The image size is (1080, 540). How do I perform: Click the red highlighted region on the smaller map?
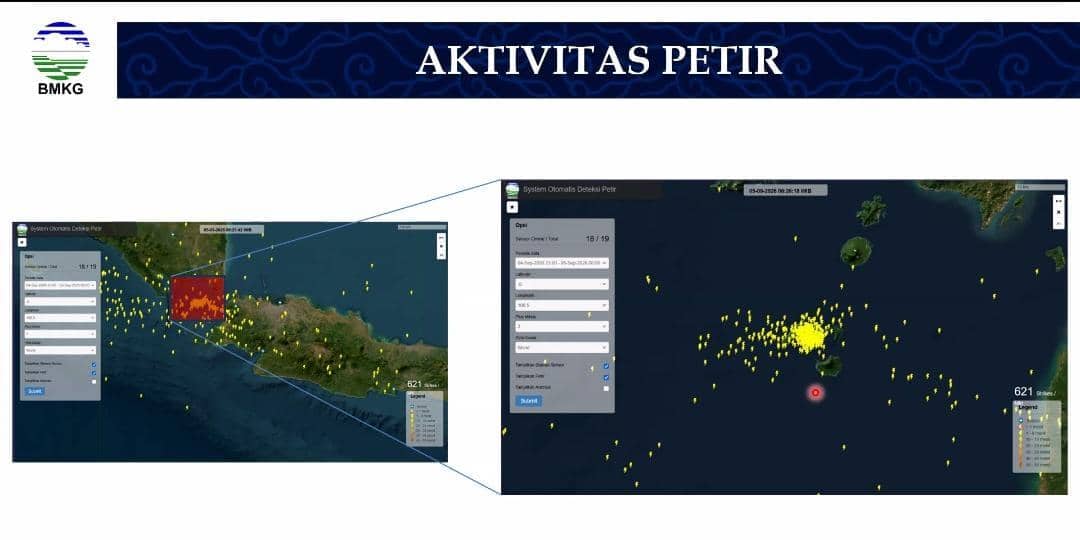(198, 298)
